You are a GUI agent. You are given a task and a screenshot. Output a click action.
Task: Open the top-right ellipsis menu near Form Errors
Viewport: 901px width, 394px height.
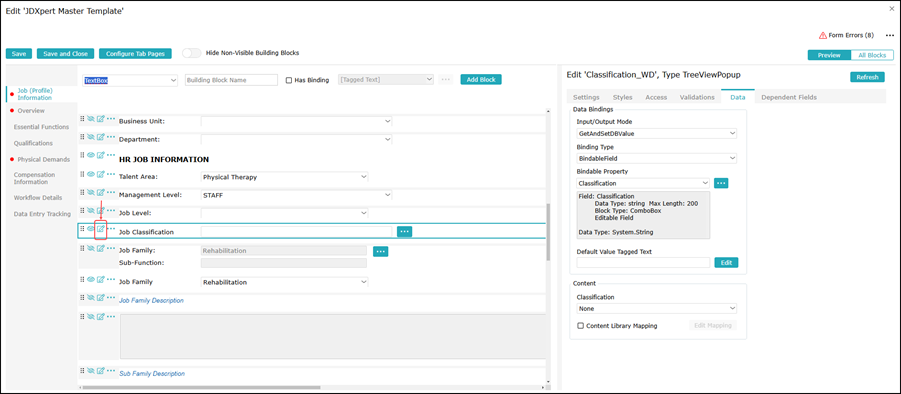pyautogui.click(x=890, y=36)
